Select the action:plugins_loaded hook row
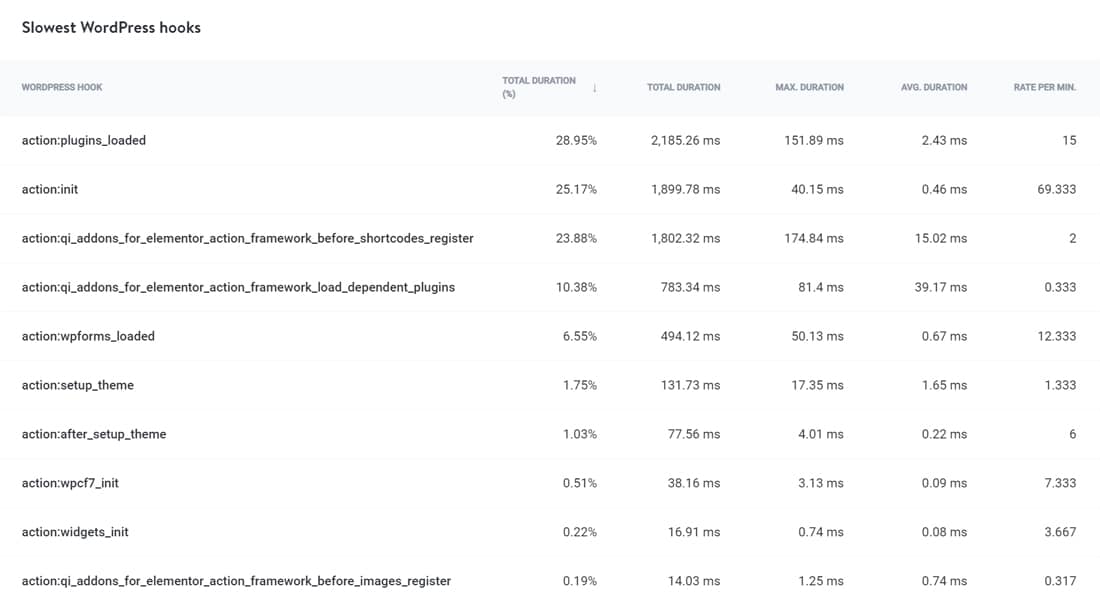This screenshot has height=597, width=1100. (x=85, y=140)
